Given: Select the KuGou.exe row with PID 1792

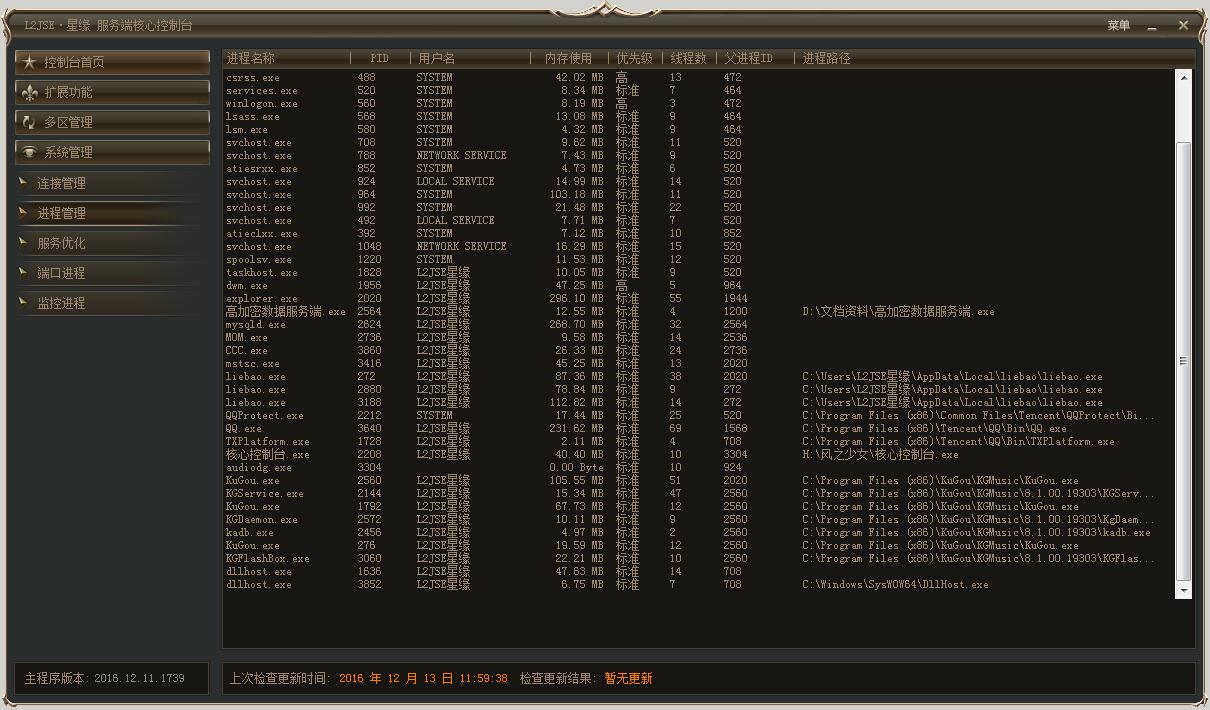Looking at the screenshot, I should (x=697, y=506).
